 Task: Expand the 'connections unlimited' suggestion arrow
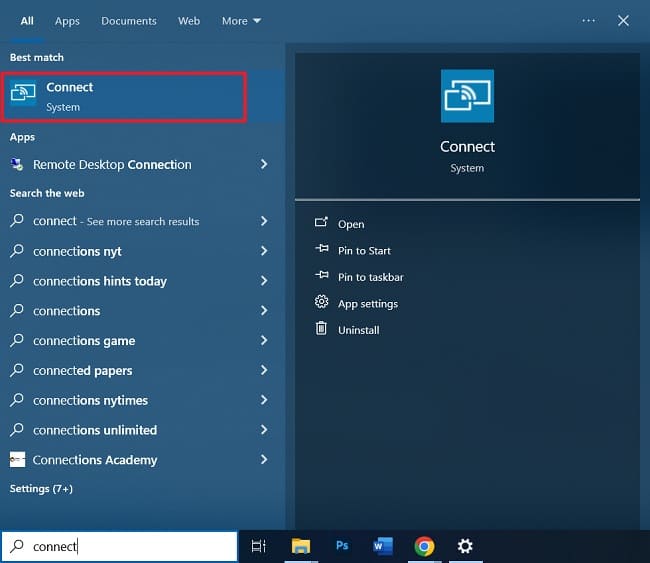pyautogui.click(x=264, y=430)
